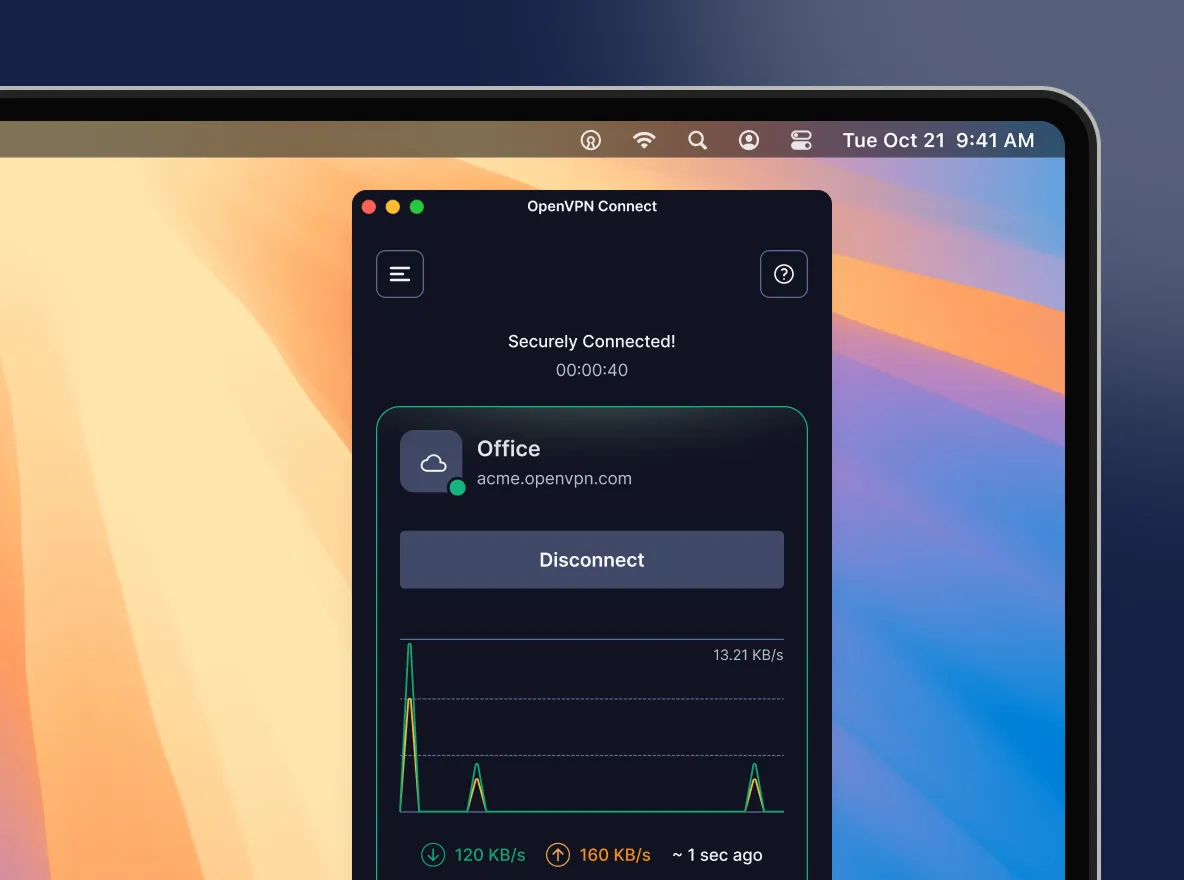Open the hamburger menu in OpenVPN Connect
Screen dimensions: 1184x880
coord(400,274)
